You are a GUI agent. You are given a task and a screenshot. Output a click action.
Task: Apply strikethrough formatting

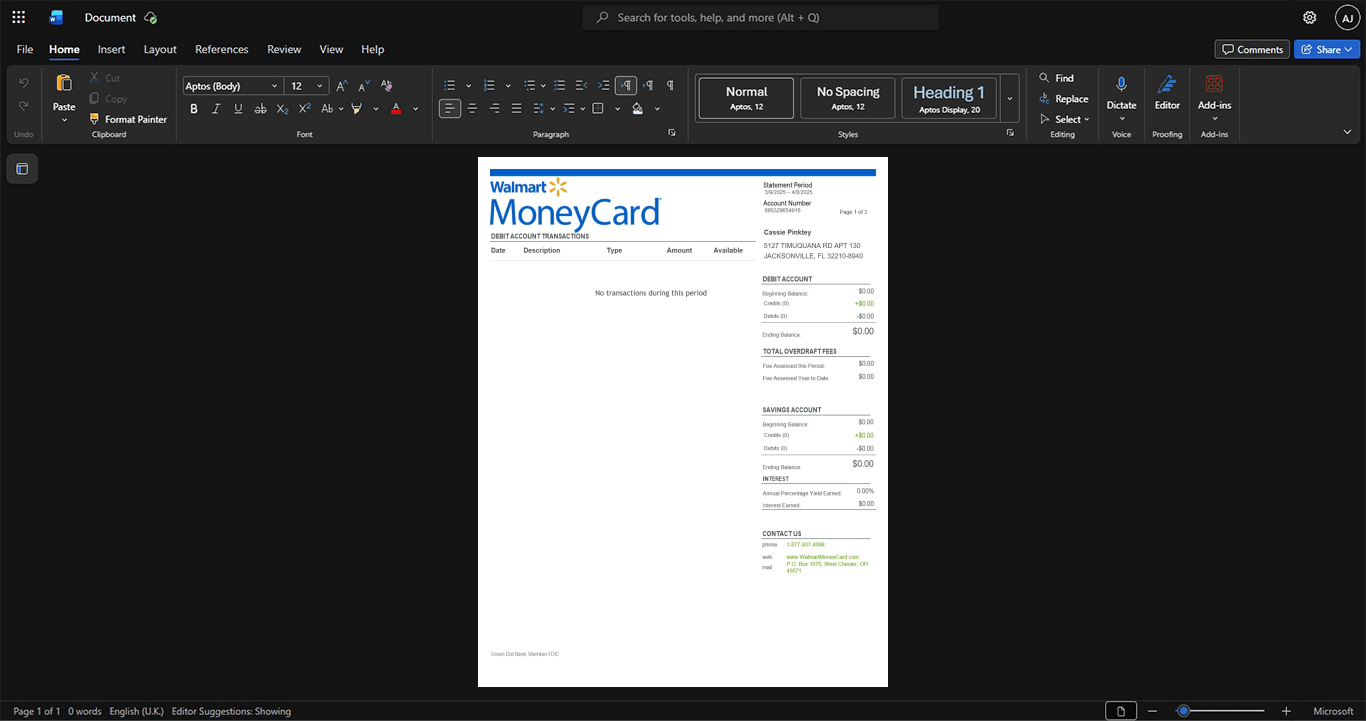click(x=260, y=108)
